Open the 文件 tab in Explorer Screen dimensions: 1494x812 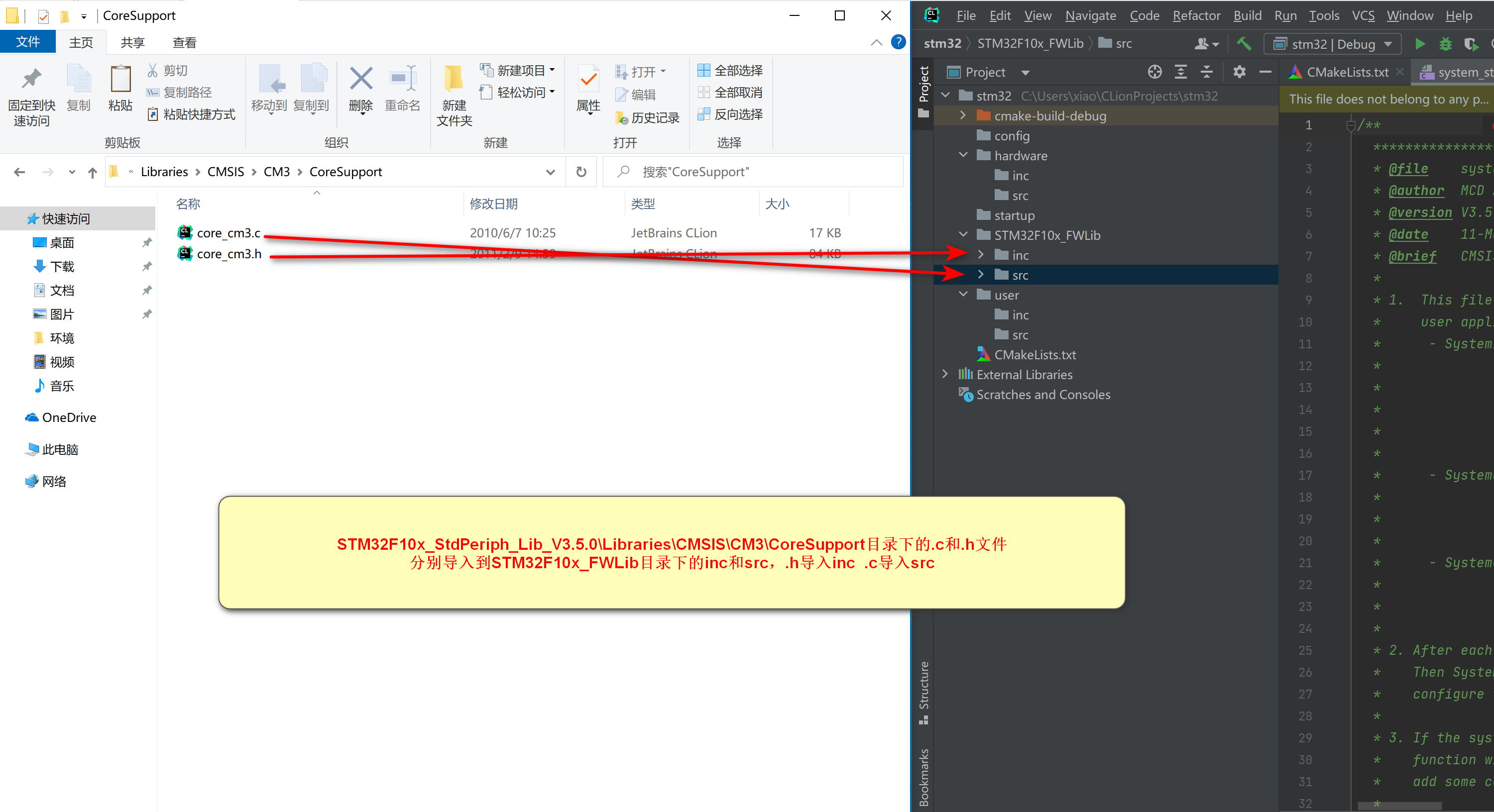[28, 42]
